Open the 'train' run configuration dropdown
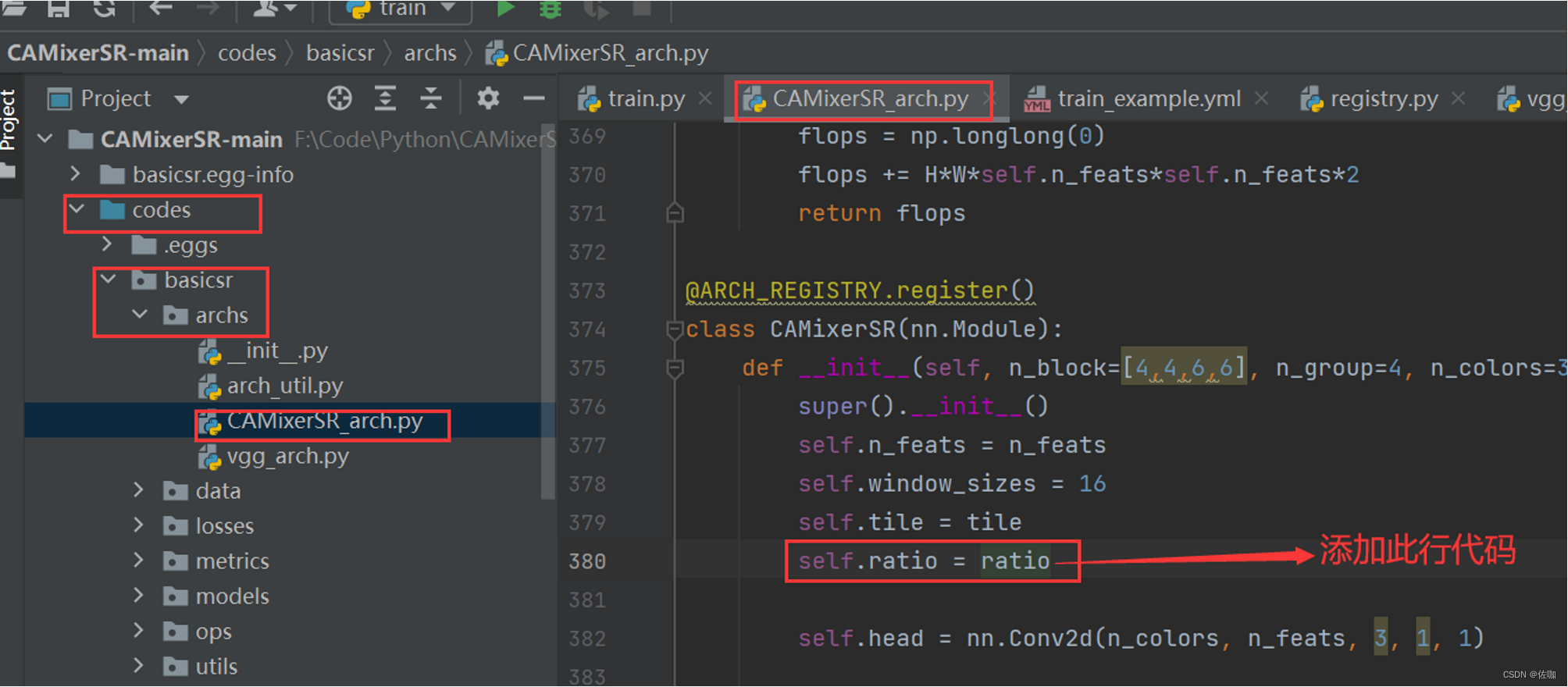This screenshot has width=1568, height=687. point(400,9)
